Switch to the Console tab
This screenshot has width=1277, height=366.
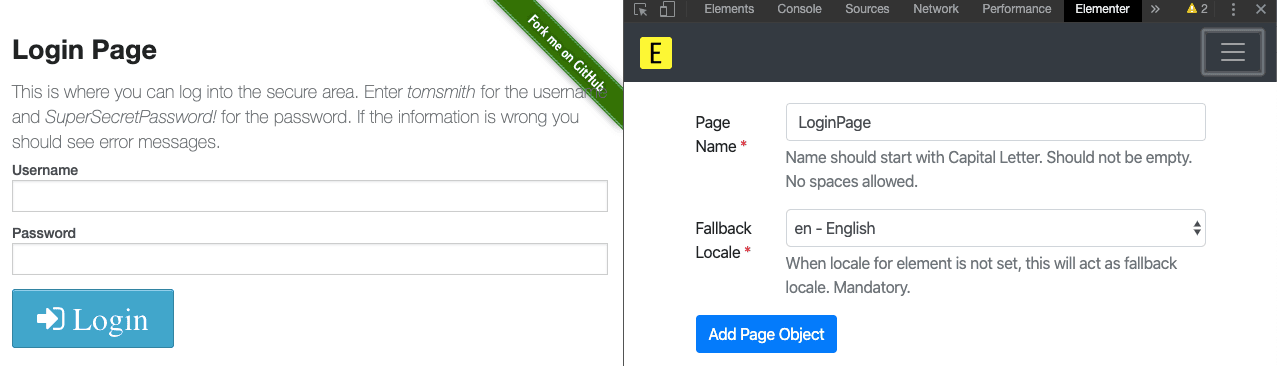click(799, 9)
